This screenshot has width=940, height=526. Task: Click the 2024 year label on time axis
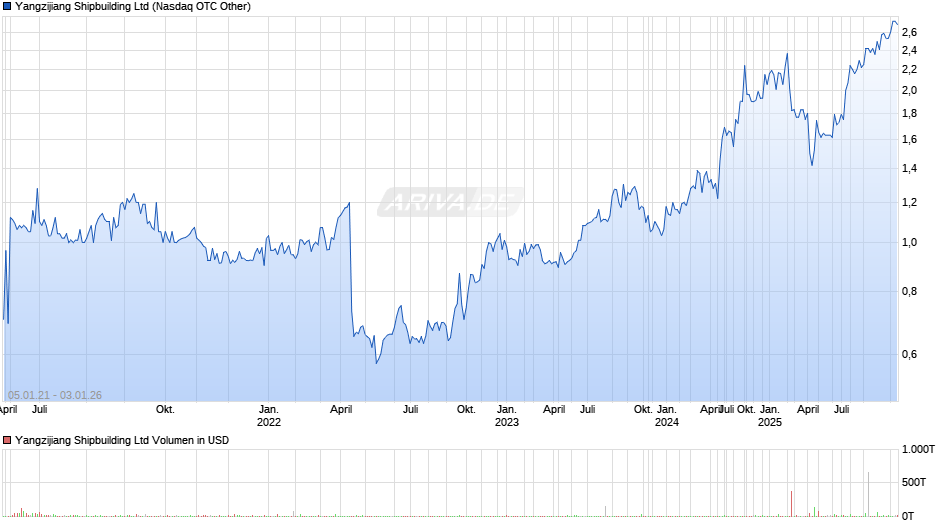coord(667,422)
